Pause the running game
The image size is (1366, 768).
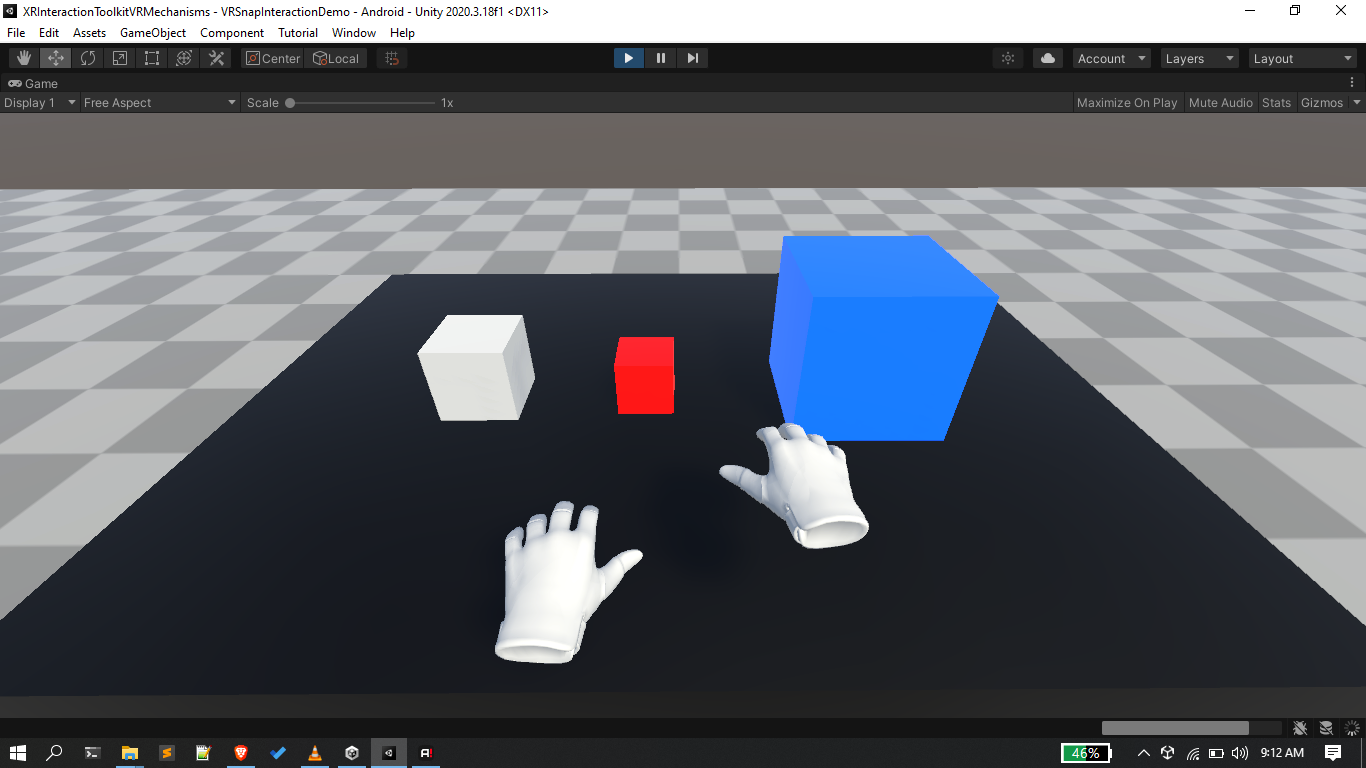click(661, 58)
